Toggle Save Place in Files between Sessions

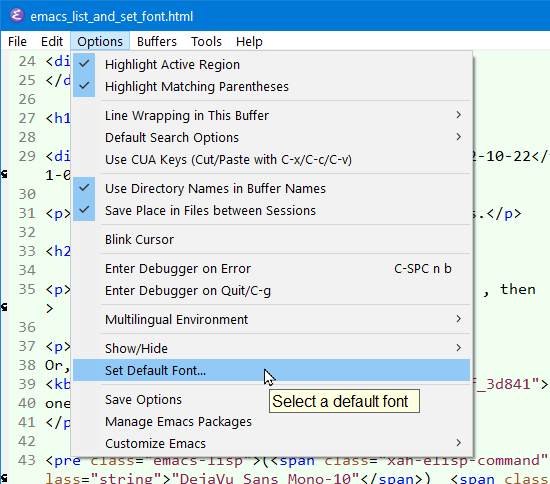[271, 210]
